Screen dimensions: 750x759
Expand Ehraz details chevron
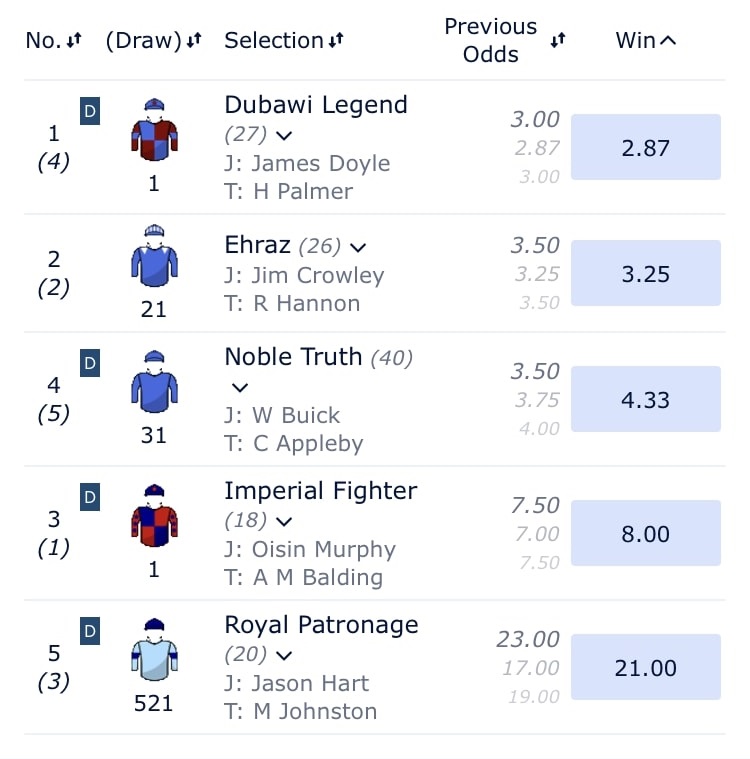point(358,246)
